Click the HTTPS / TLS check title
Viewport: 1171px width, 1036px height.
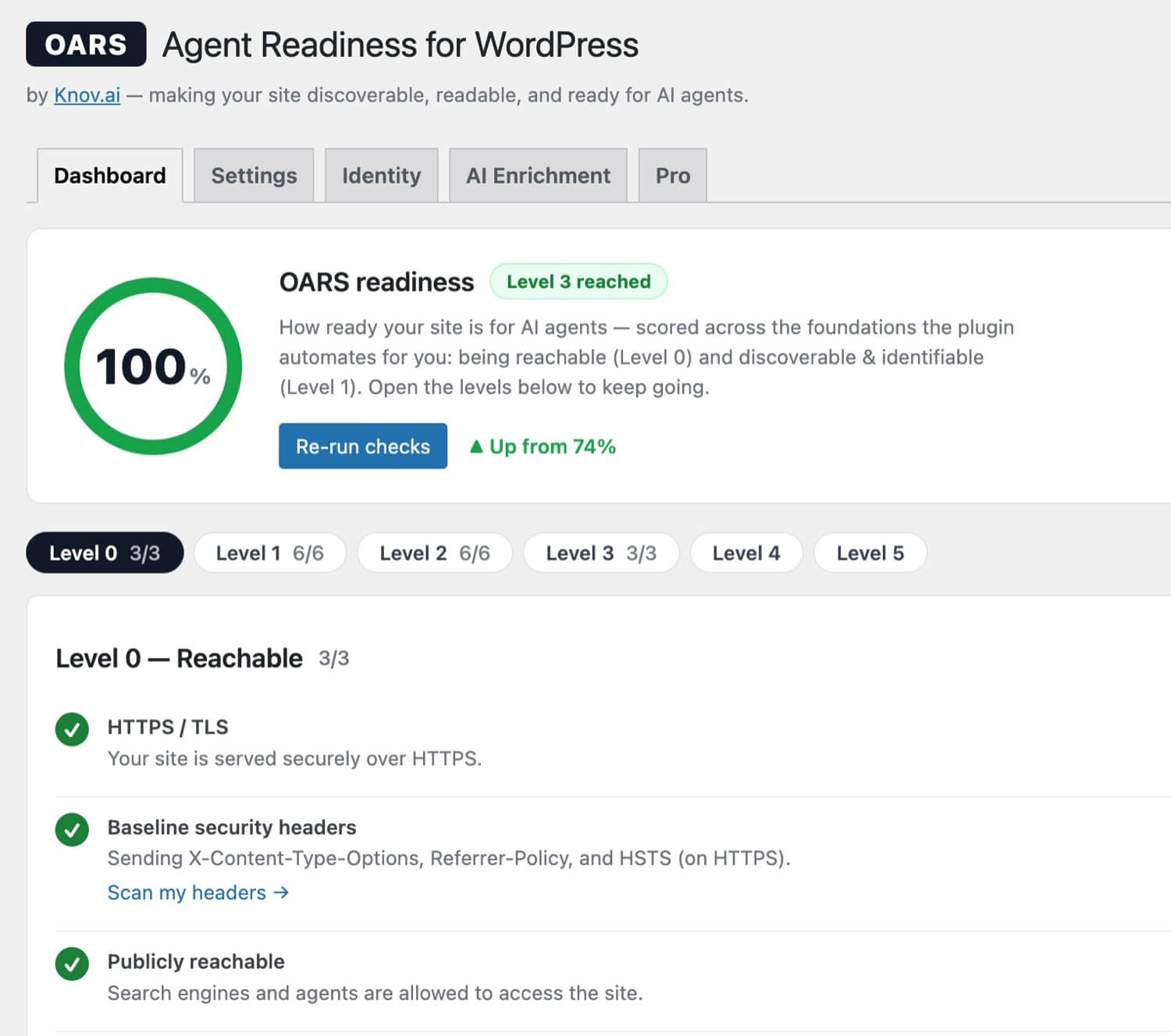pyautogui.click(x=168, y=727)
